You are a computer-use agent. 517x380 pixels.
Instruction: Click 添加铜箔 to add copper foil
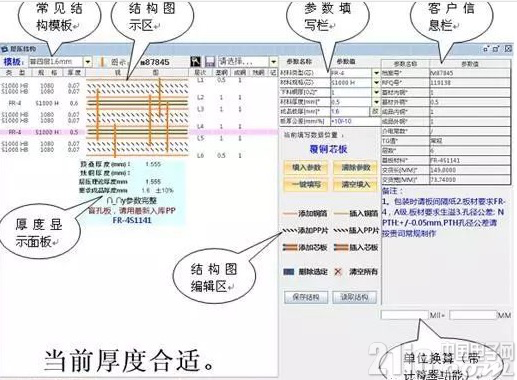(305, 213)
